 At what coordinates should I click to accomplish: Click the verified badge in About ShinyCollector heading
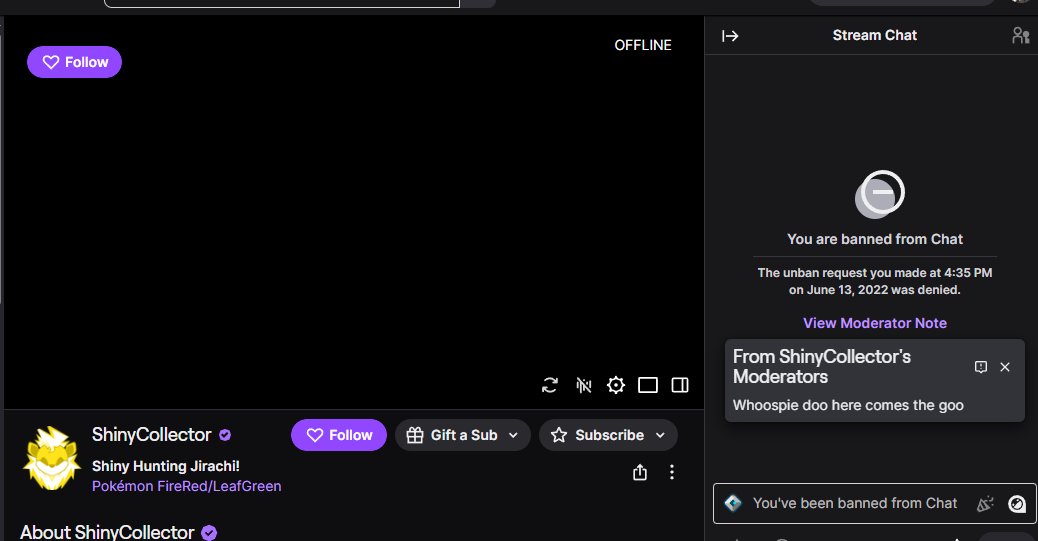[209, 532]
